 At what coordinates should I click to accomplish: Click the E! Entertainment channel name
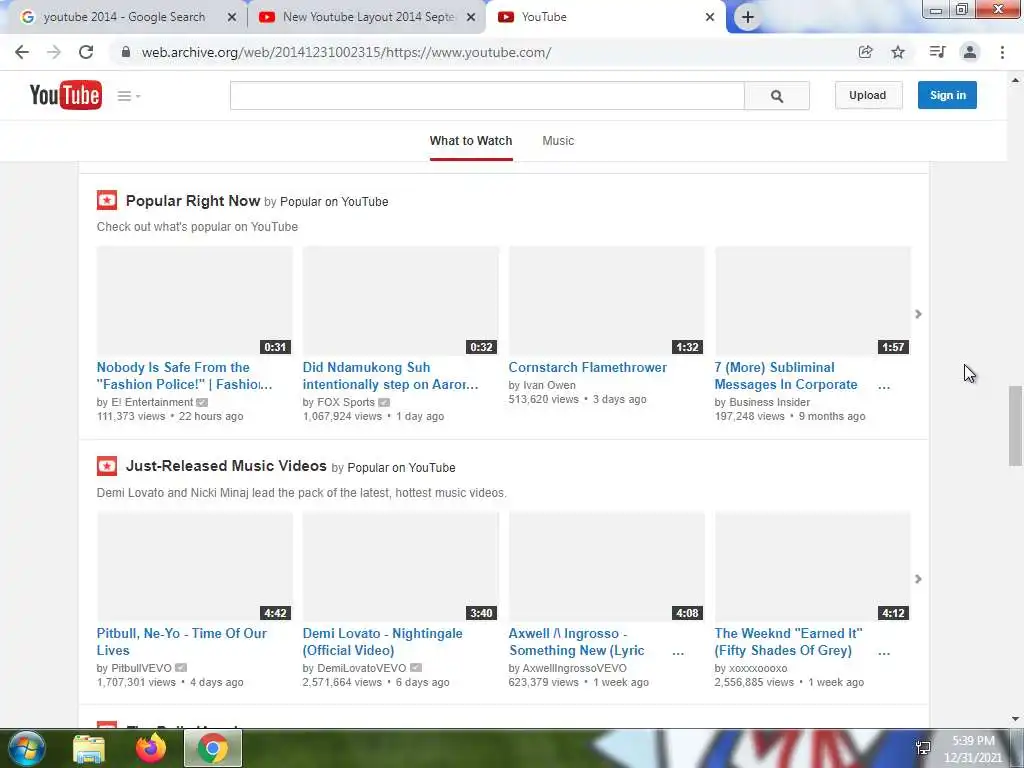point(152,402)
